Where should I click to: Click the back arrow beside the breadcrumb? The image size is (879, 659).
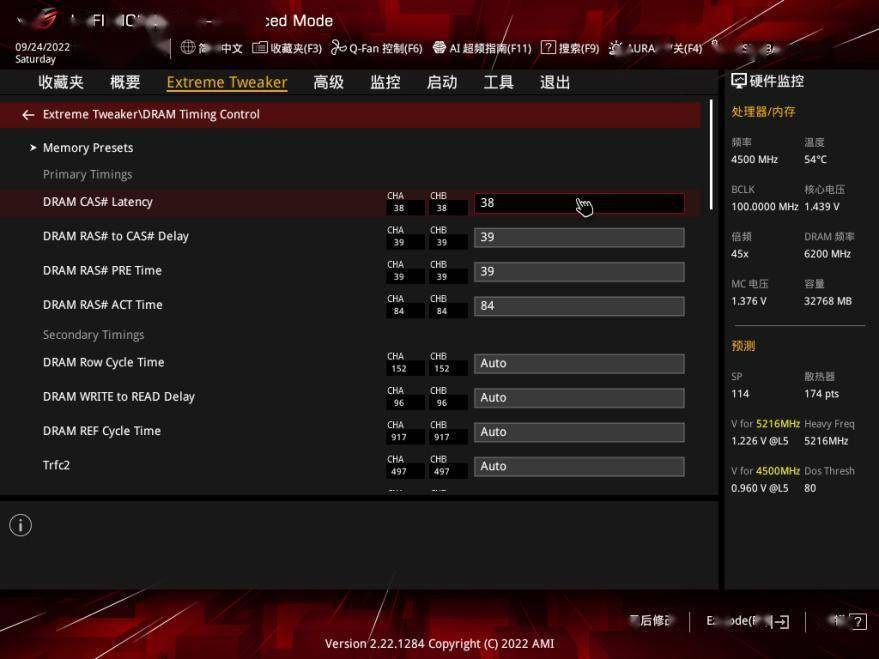coord(28,115)
